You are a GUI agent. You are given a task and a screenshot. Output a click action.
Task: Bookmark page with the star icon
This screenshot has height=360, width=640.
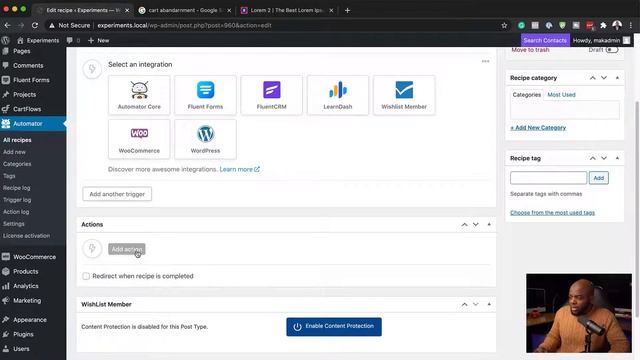click(504, 25)
